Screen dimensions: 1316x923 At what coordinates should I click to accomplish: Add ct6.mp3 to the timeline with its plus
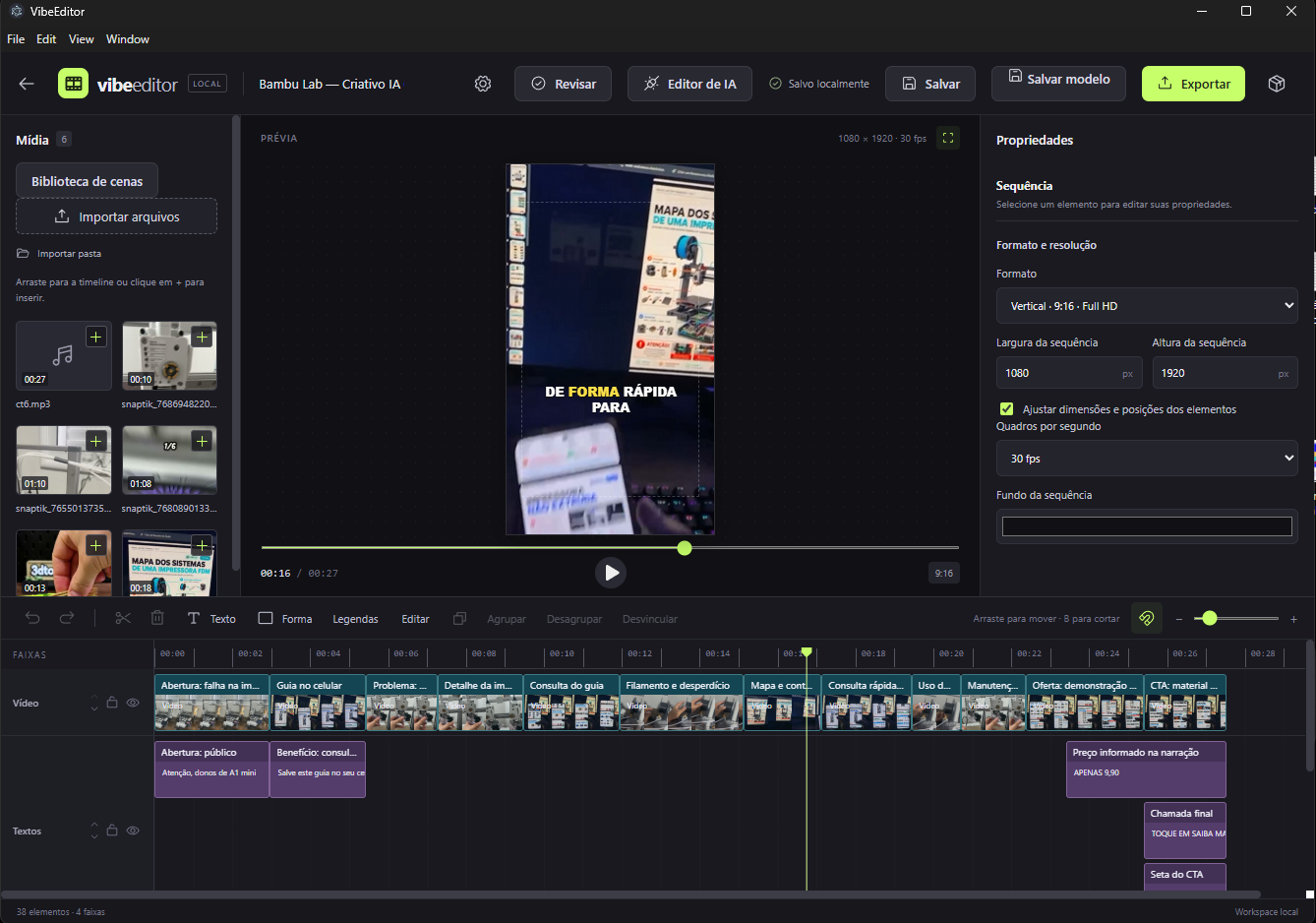pos(95,338)
